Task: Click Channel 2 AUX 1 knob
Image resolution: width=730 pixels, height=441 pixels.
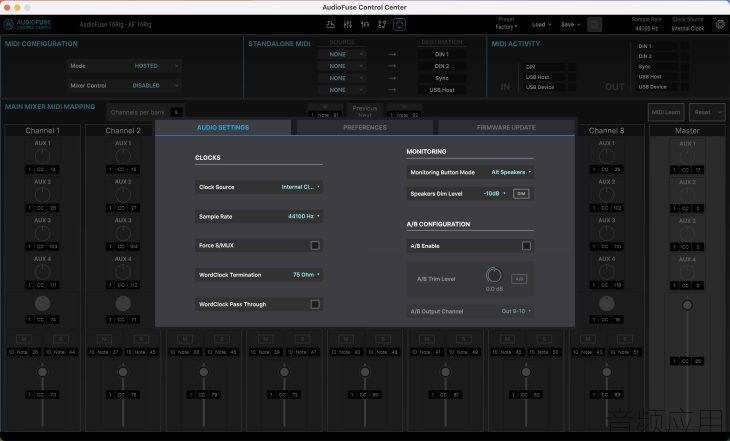Action: coord(123,156)
